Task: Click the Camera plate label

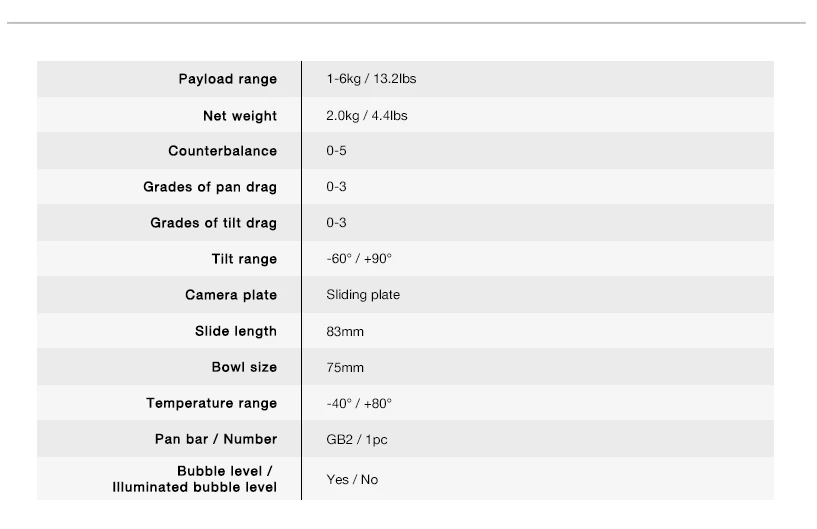Action: [231, 294]
